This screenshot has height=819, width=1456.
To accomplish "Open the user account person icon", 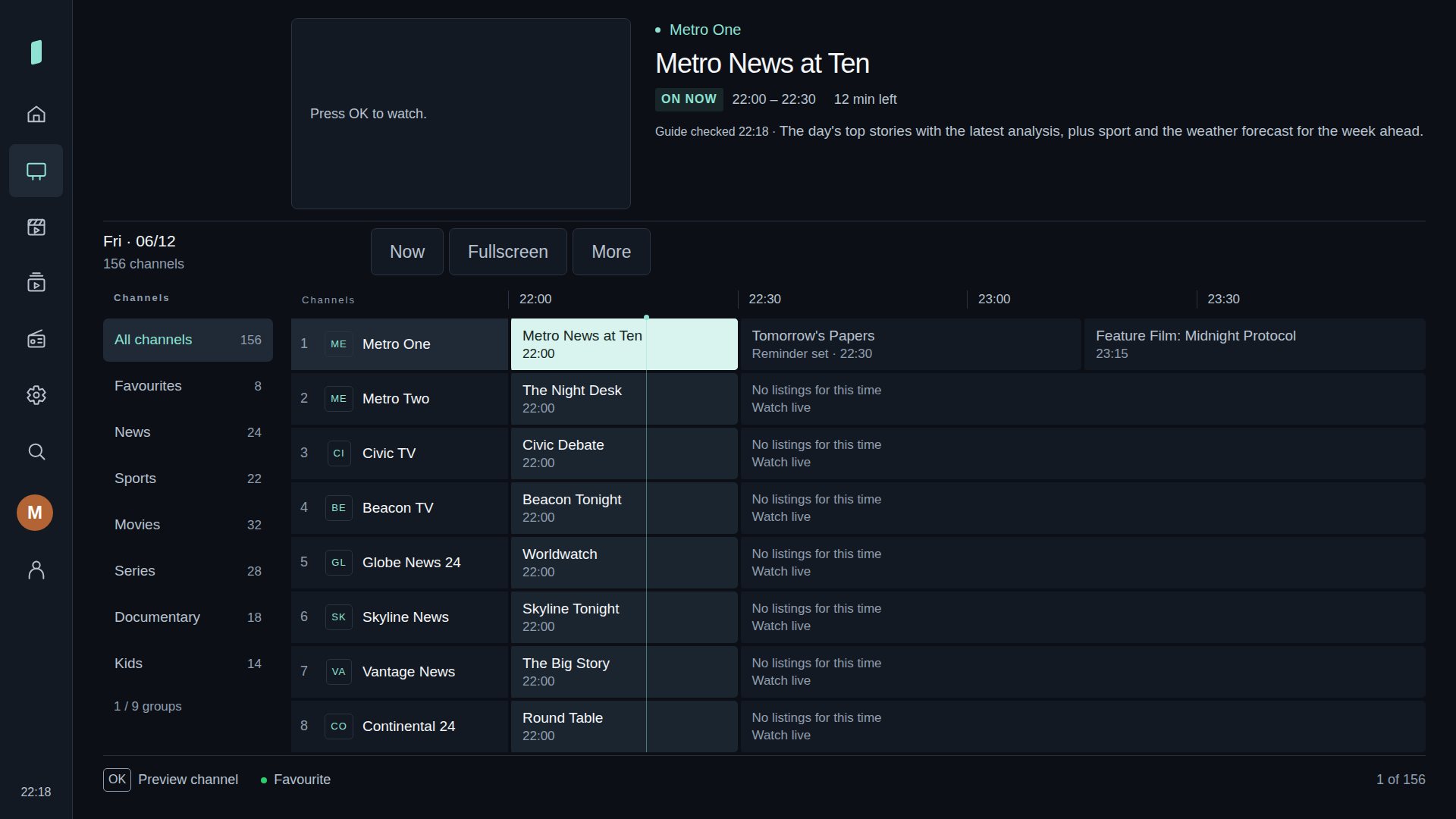I will click(36, 570).
